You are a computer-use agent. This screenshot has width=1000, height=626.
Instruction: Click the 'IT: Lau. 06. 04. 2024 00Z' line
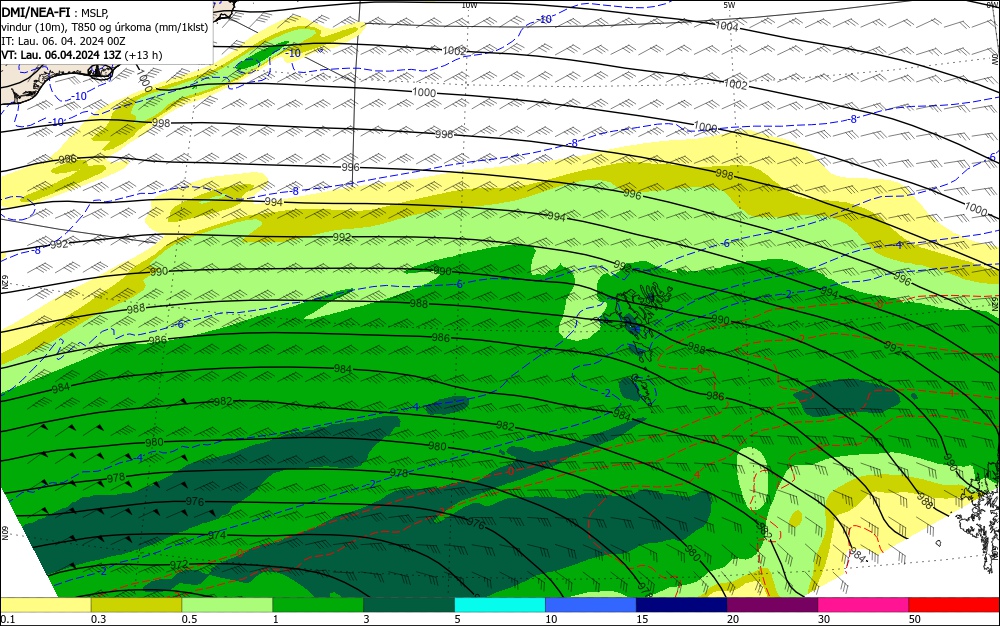tap(63, 41)
